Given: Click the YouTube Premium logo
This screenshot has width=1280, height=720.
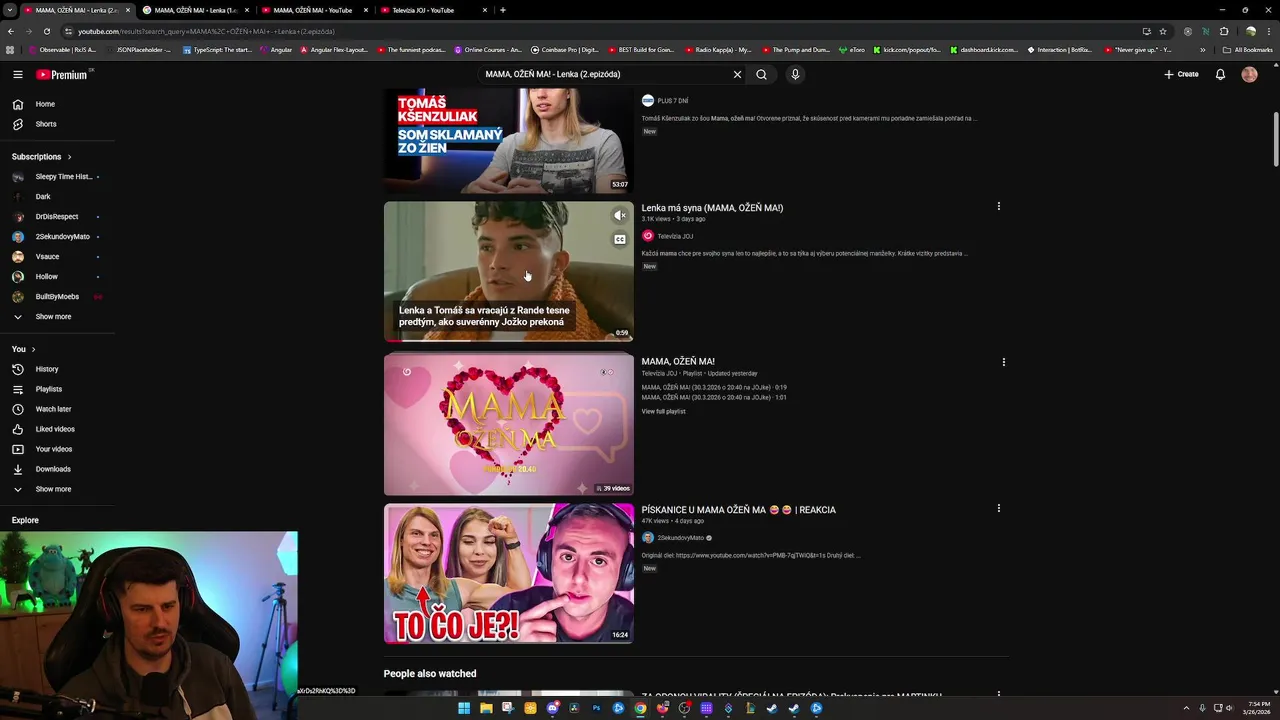Looking at the screenshot, I should pos(63,74).
